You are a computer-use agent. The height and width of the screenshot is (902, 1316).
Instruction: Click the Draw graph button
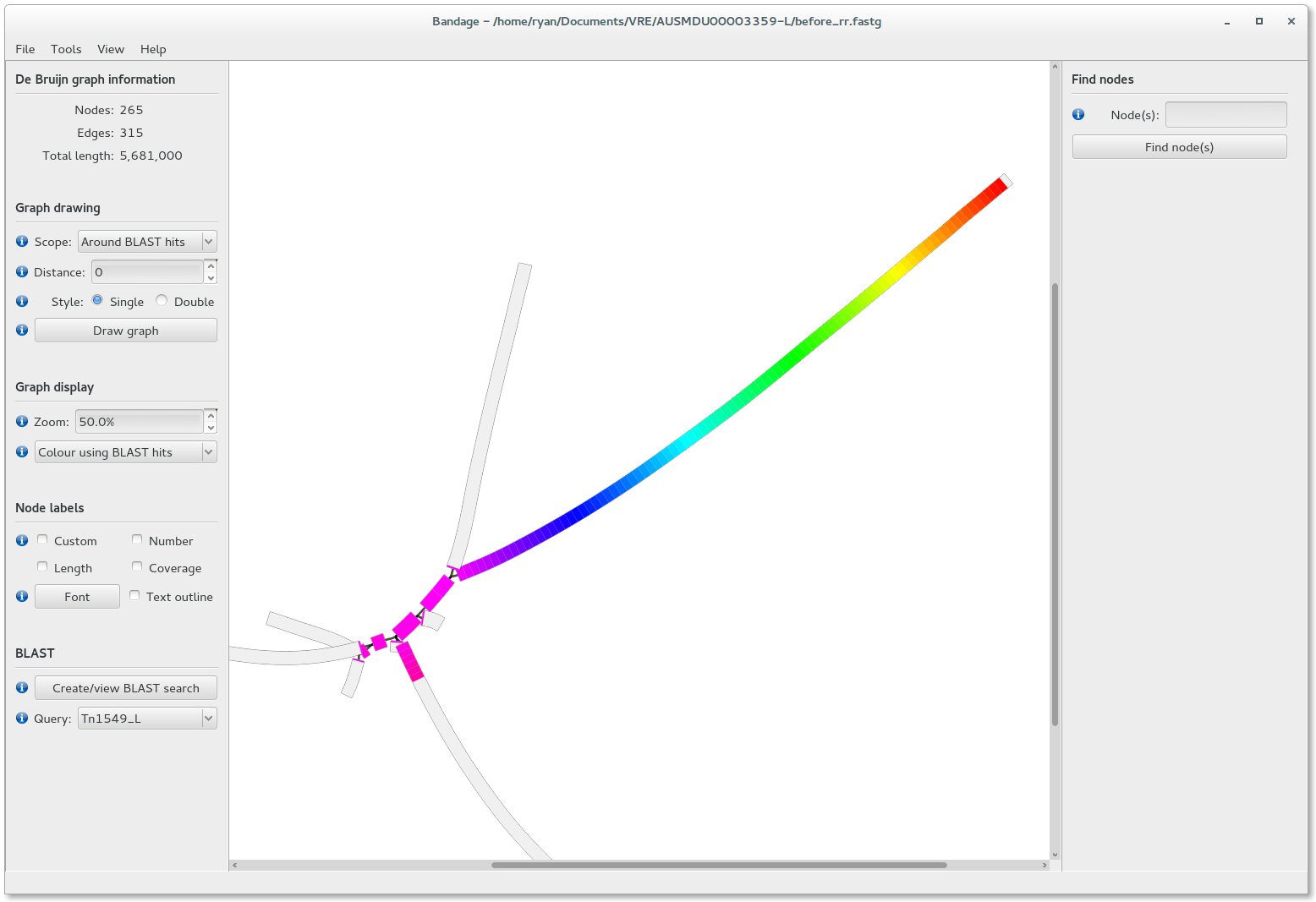click(126, 331)
